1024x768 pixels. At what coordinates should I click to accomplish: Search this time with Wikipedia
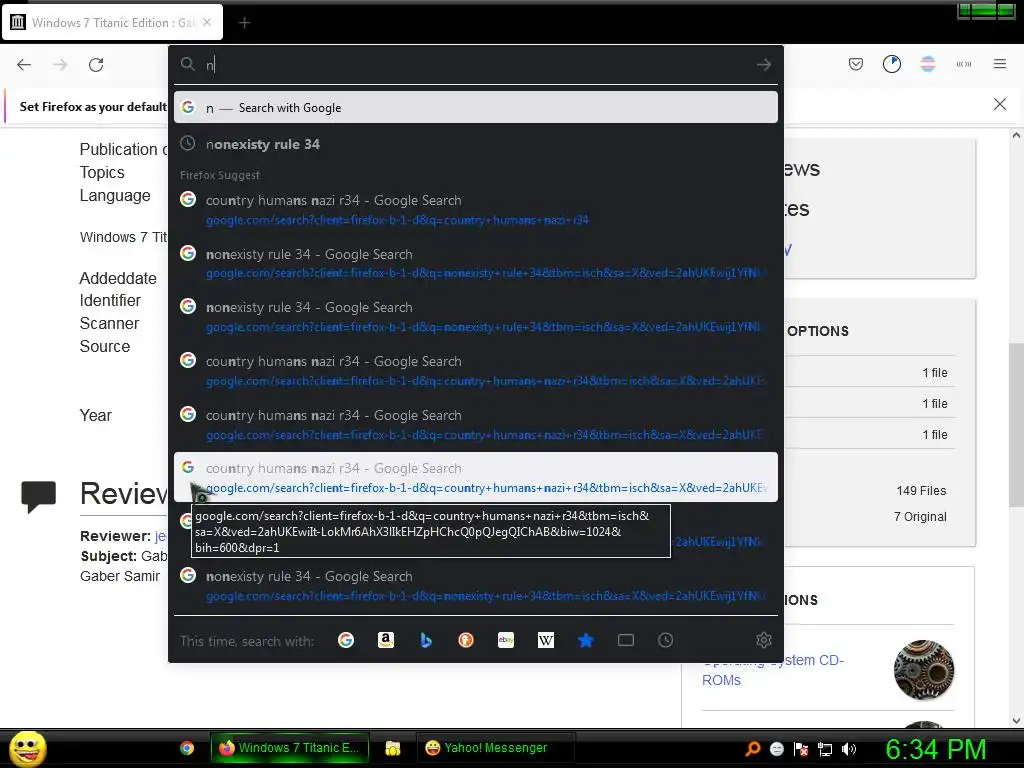pos(545,641)
